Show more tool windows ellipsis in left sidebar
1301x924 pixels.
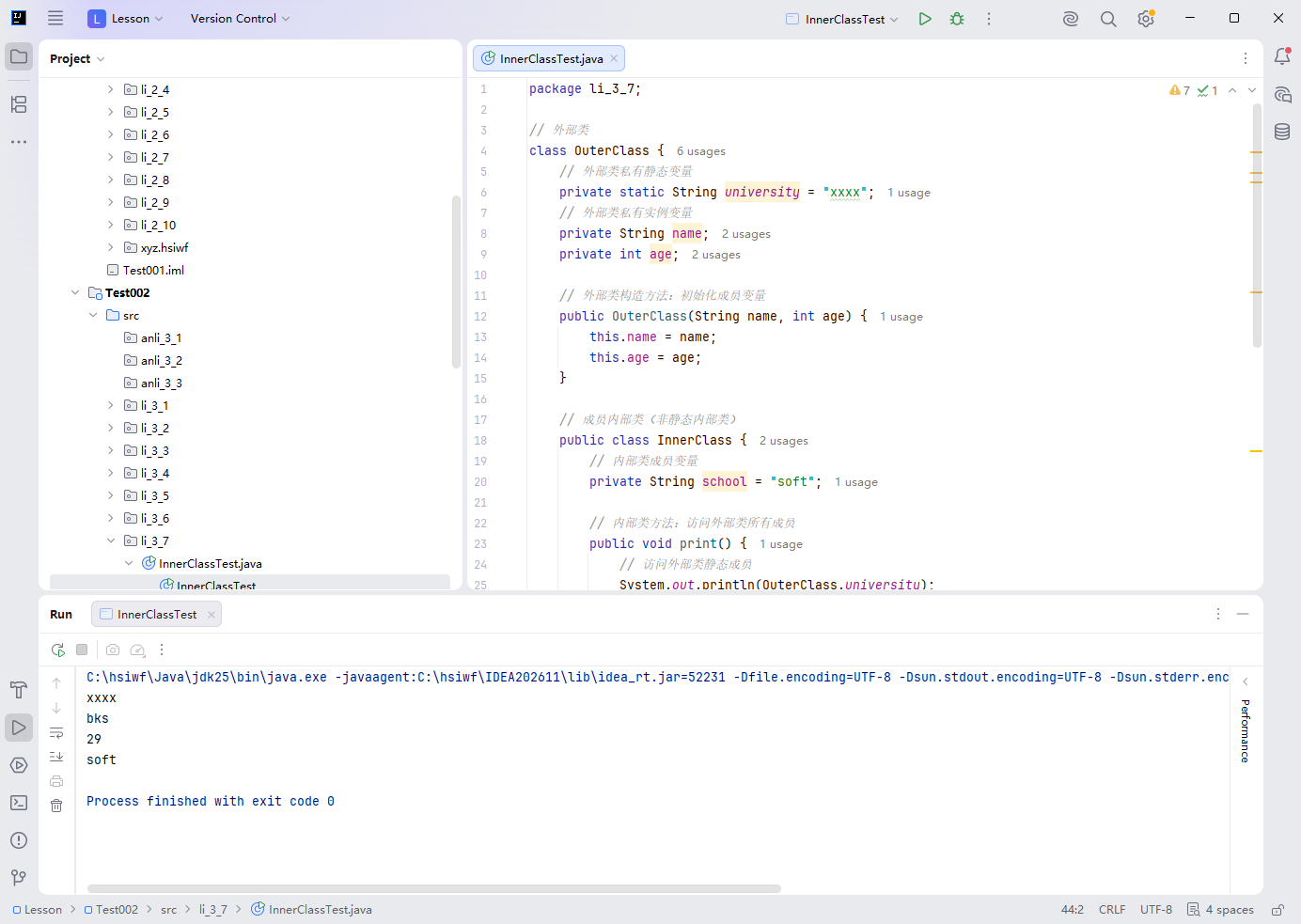tap(19, 142)
